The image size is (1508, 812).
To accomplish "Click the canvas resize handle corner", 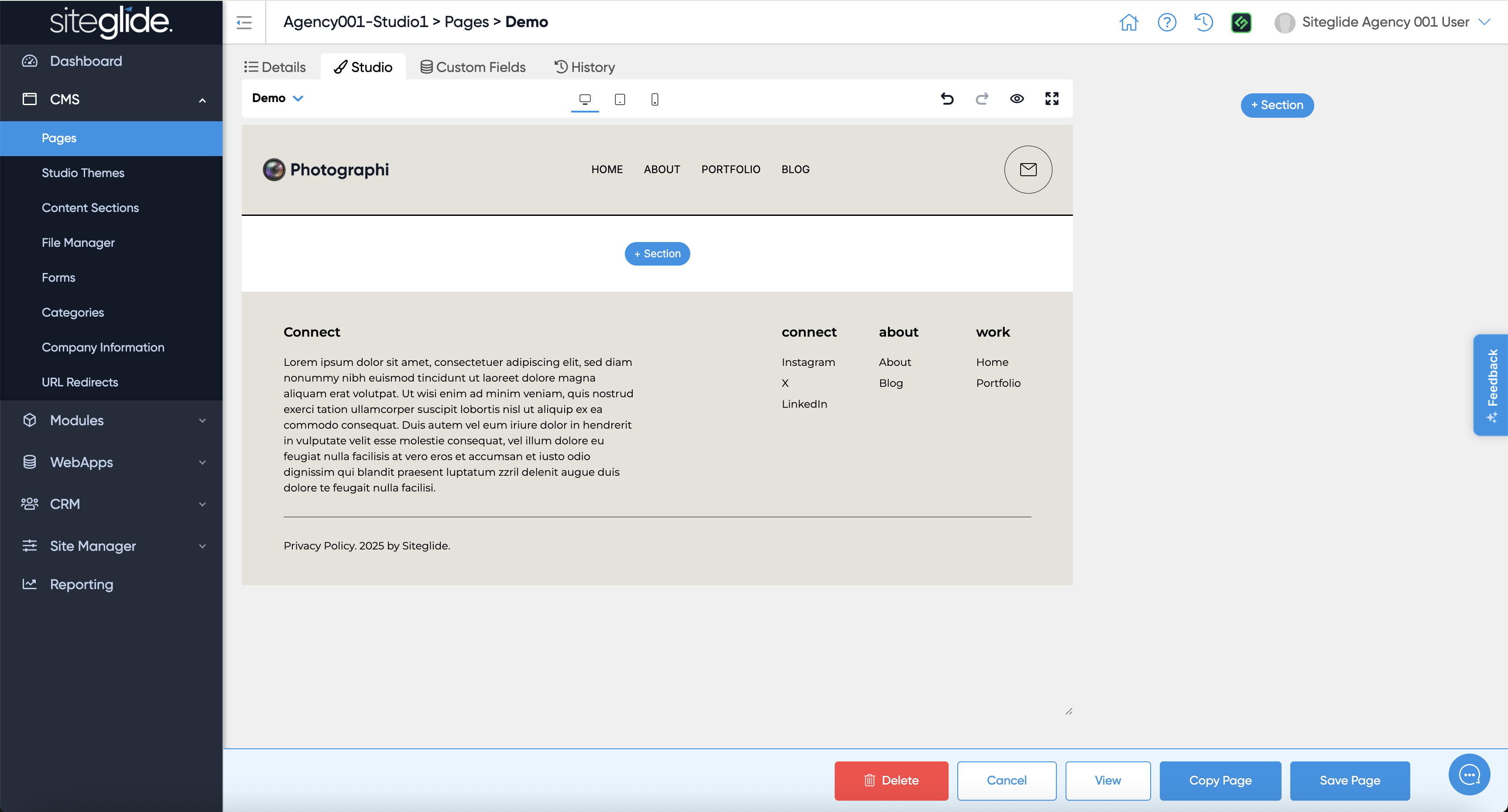I will (1068, 711).
